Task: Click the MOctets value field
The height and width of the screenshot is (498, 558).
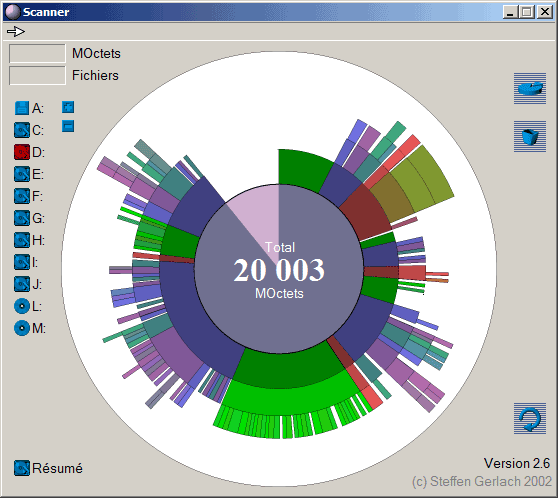Action: 37,53
